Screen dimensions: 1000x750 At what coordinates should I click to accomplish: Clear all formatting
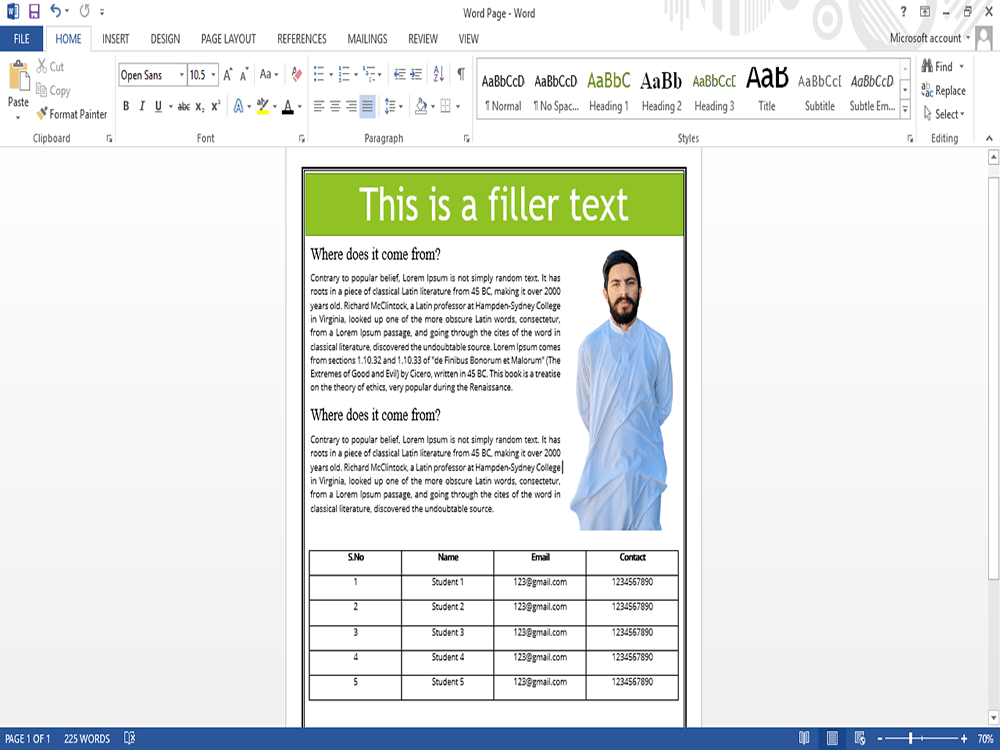(297, 75)
